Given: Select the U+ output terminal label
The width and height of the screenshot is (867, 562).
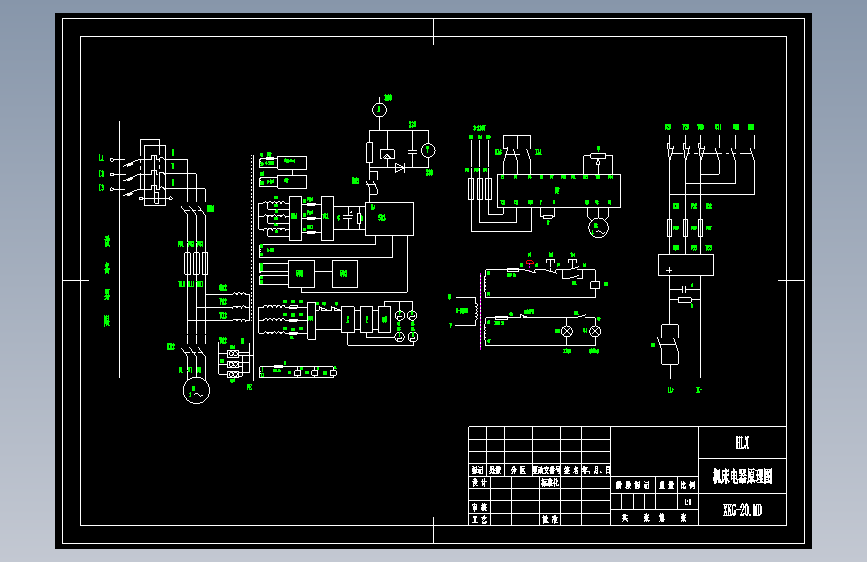Looking at the screenshot, I should (x=671, y=390).
